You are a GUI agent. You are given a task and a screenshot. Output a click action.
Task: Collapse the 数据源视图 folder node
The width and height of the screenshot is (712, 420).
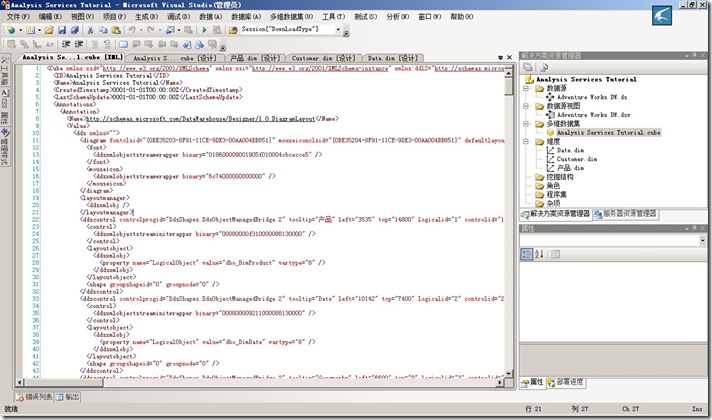pos(526,106)
